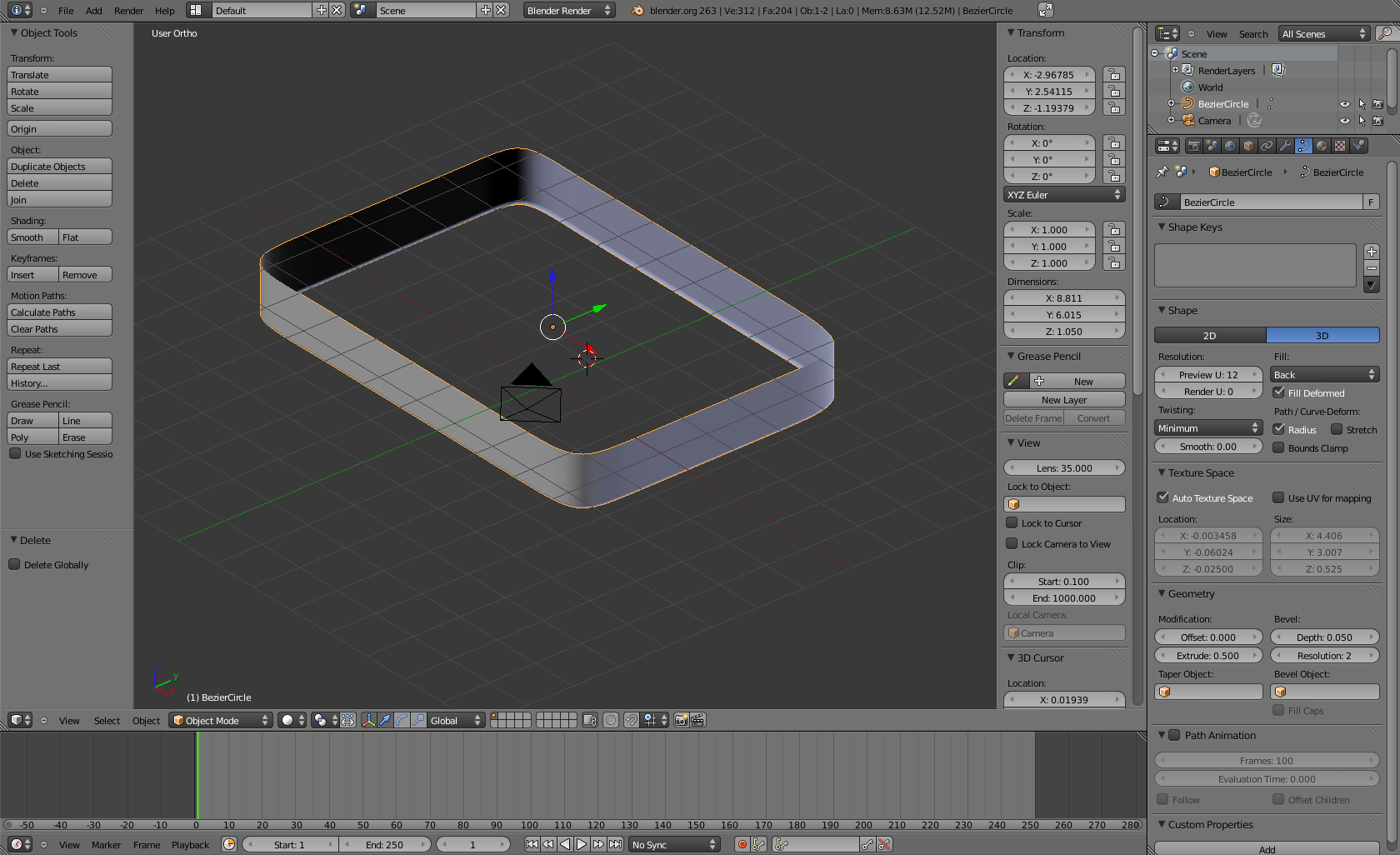This screenshot has width=1400, height=855.
Task: Select the Translate manipulator arrow icon
Action: [x=385, y=720]
